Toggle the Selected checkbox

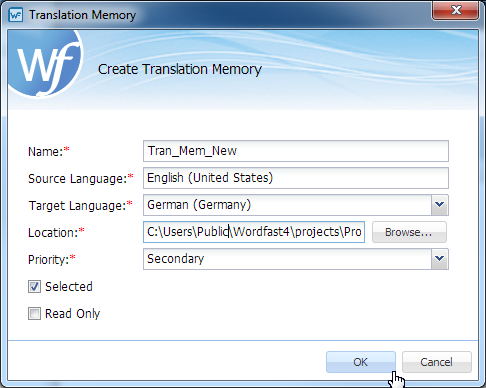(34, 287)
